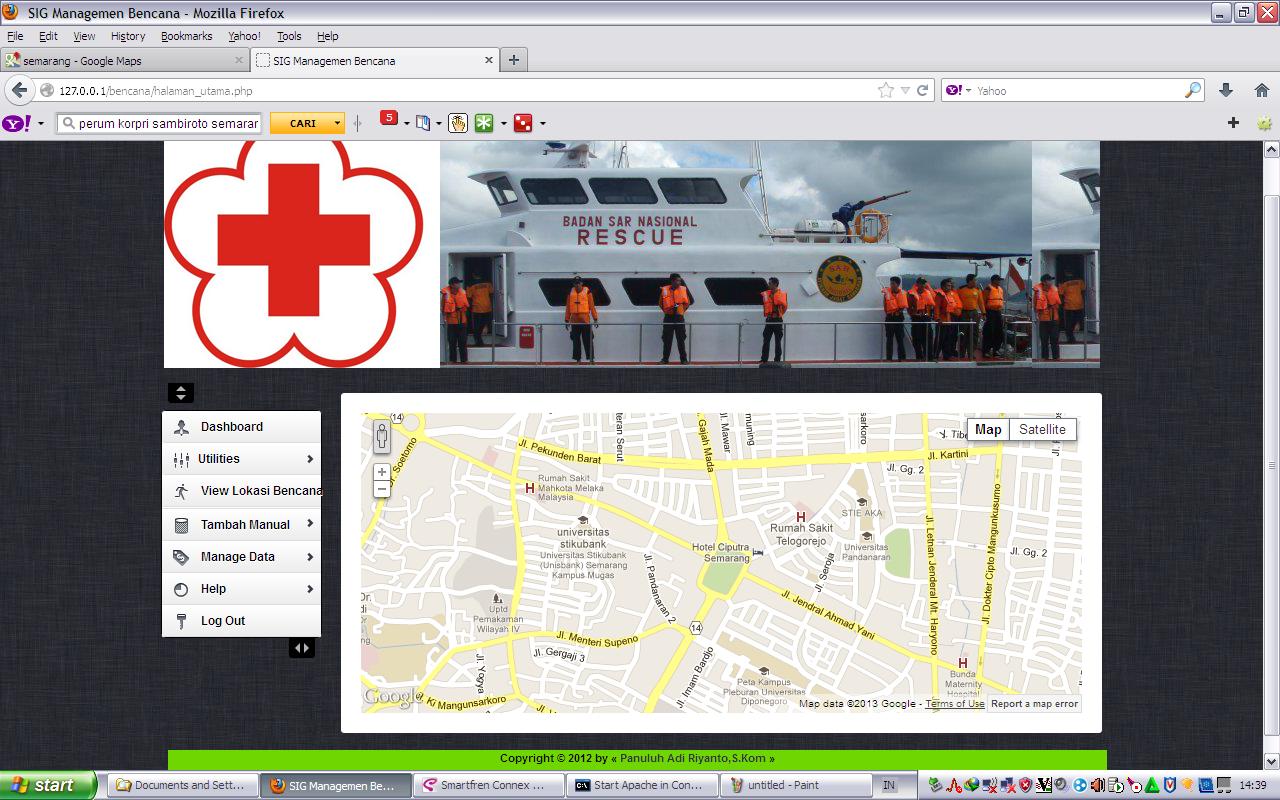Open the Bookmarks menu
Viewport: 1280px width, 800px height.
pyautogui.click(x=186, y=36)
